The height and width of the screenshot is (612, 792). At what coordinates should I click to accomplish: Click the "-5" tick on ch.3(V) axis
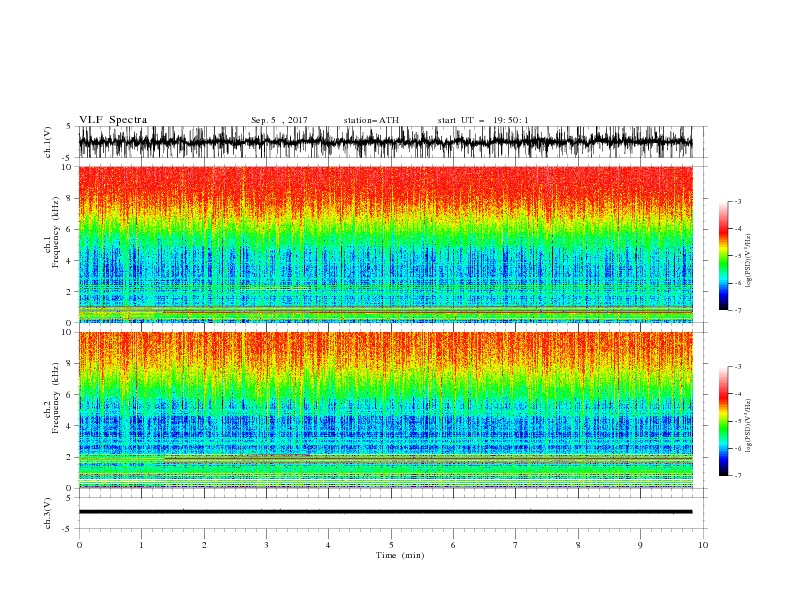click(68, 529)
